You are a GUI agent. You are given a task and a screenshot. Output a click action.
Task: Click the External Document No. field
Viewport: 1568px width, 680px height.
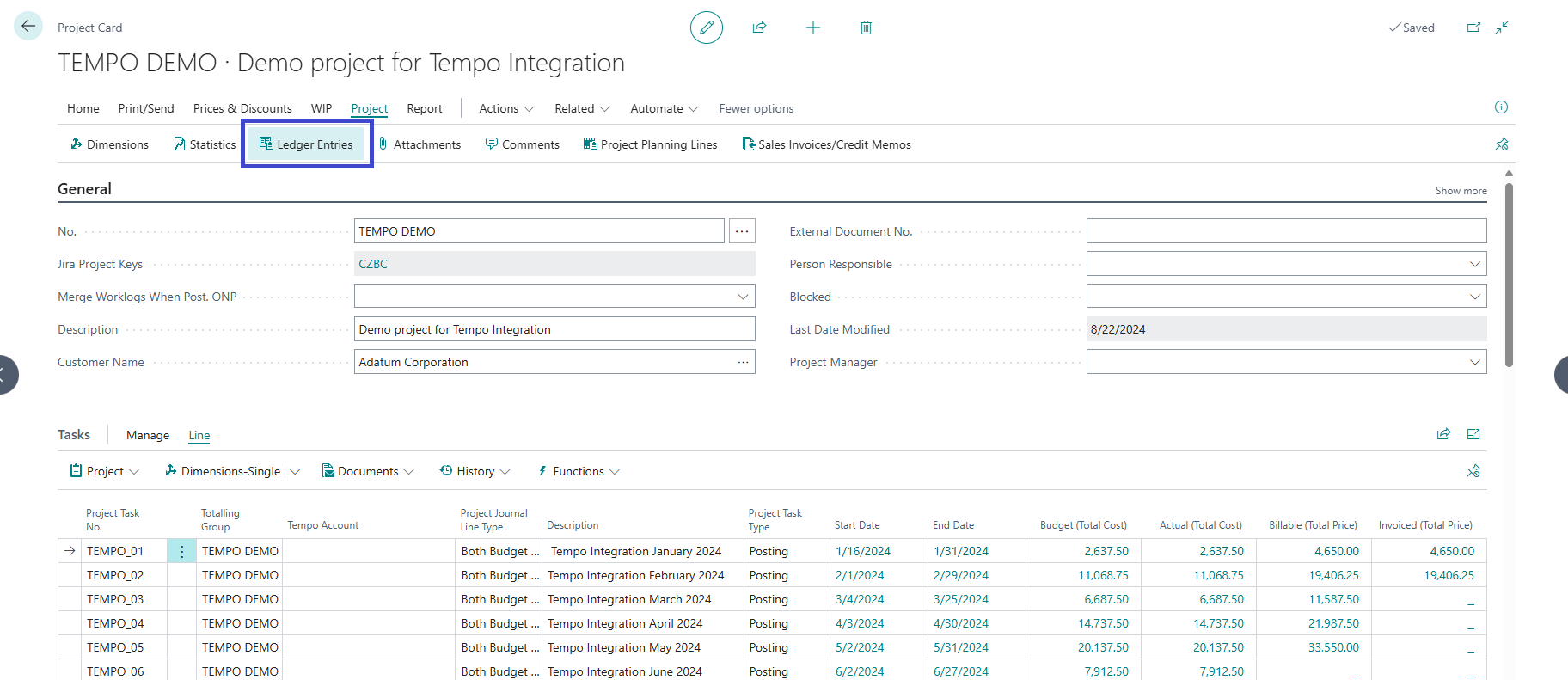pyautogui.click(x=1285, y=231)
